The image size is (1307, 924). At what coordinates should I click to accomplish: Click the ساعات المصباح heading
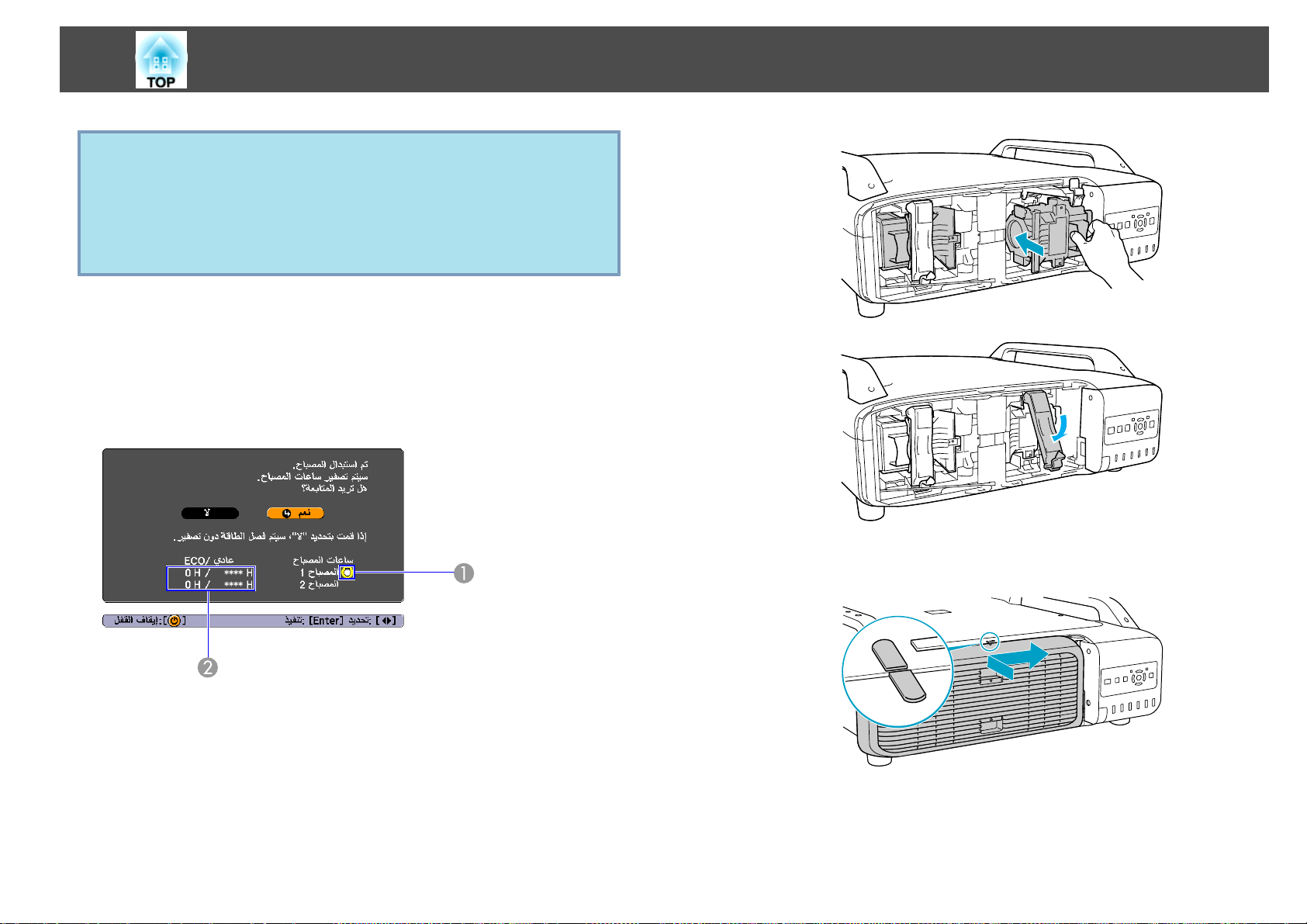(x=323, y=560)
